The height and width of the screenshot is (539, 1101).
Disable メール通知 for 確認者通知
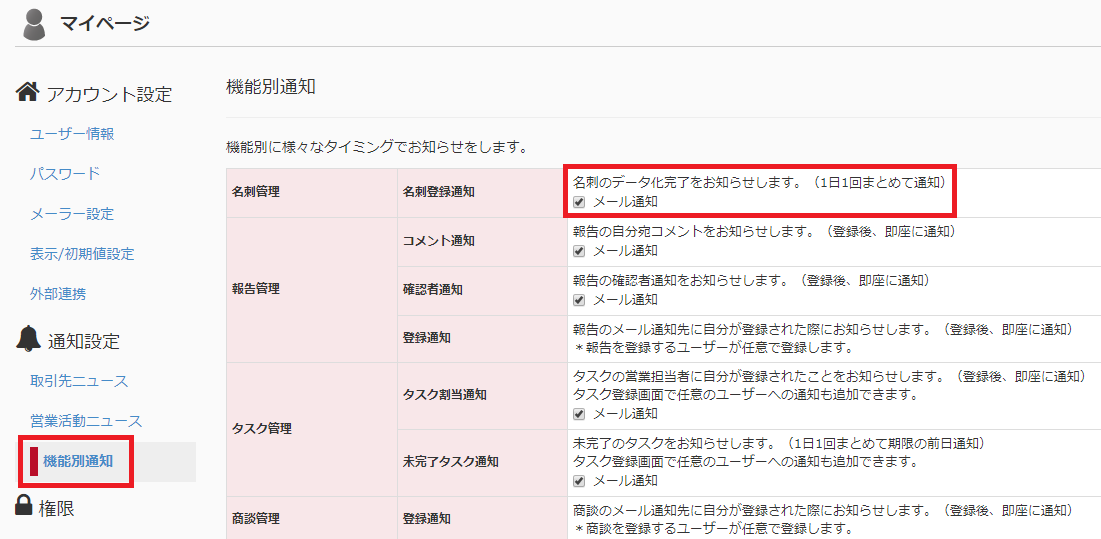(x=580, y=299)
